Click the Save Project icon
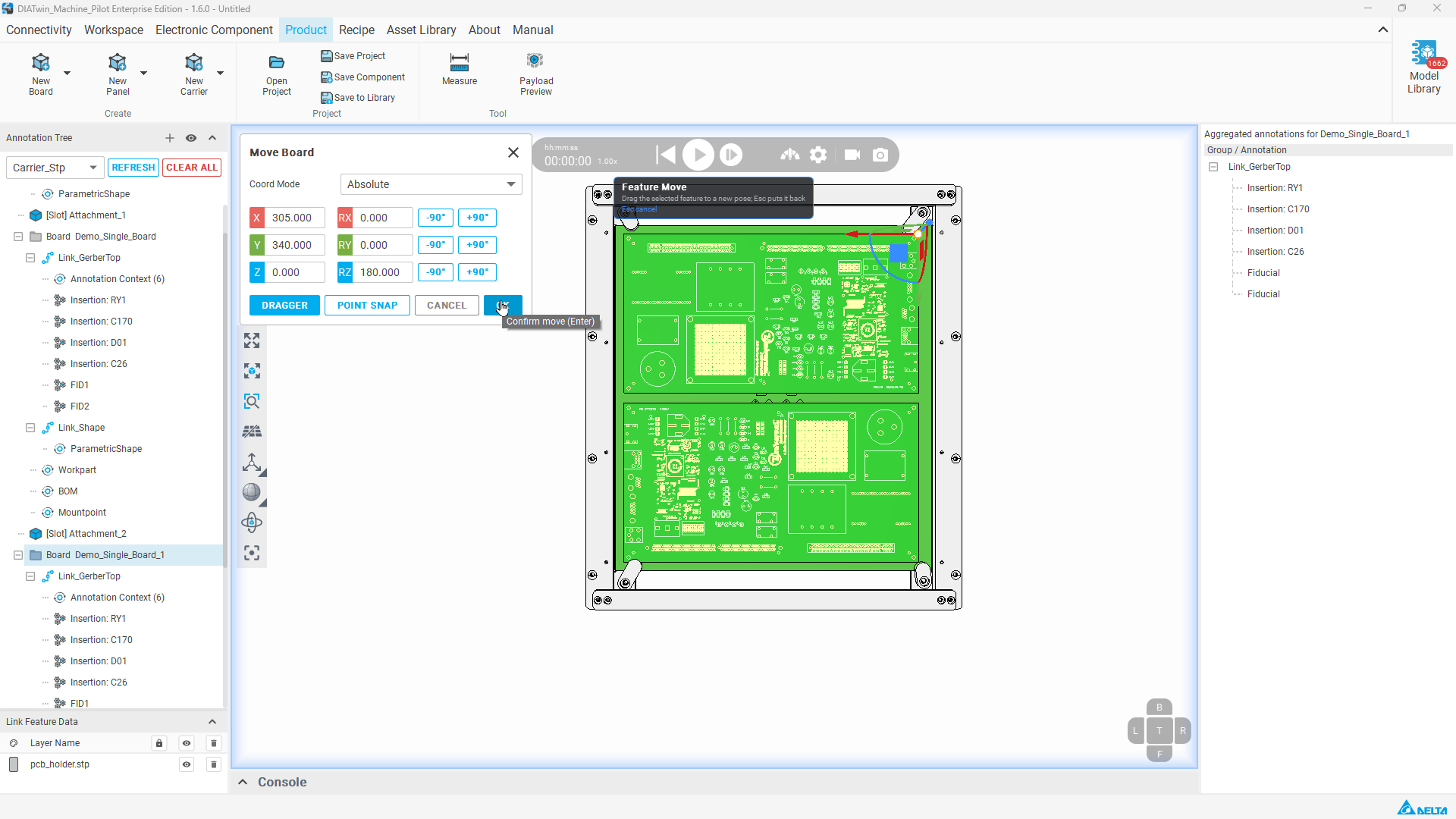This screenshot has height=819, width=1456. 327,56
